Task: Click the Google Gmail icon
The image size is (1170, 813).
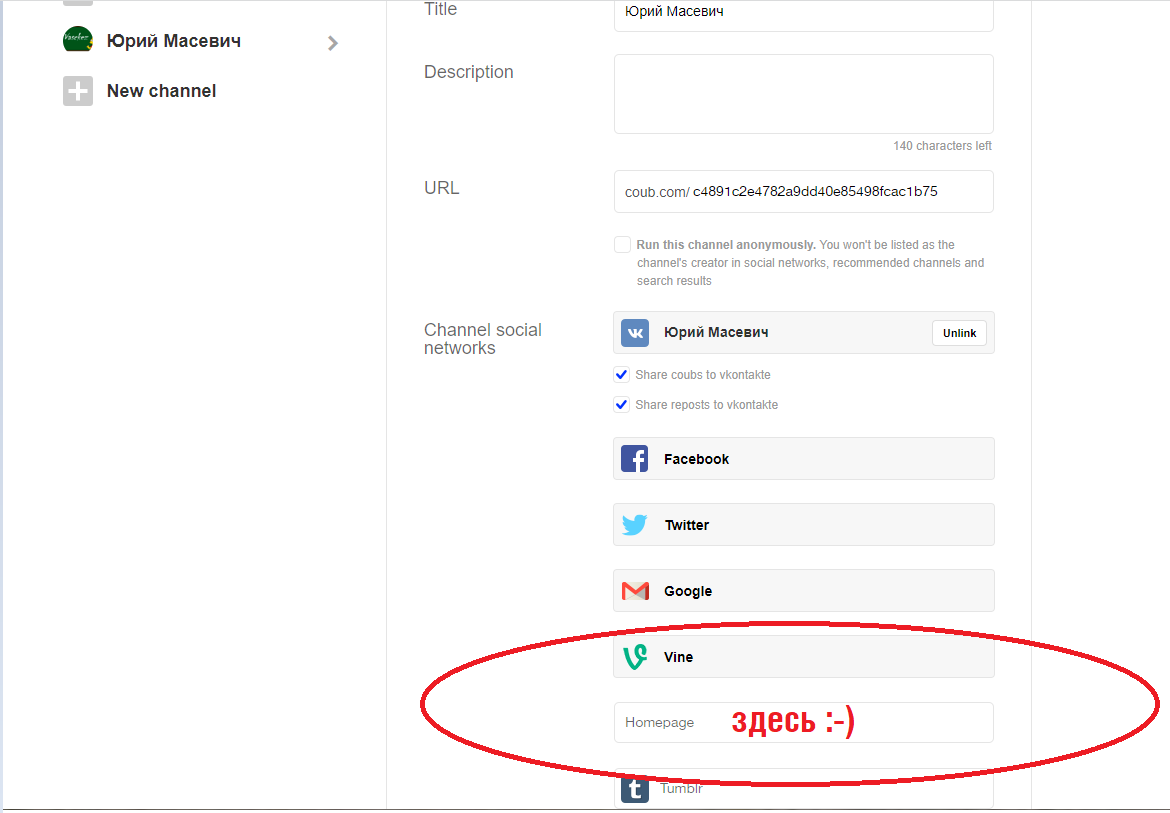Action: [635, 591]
